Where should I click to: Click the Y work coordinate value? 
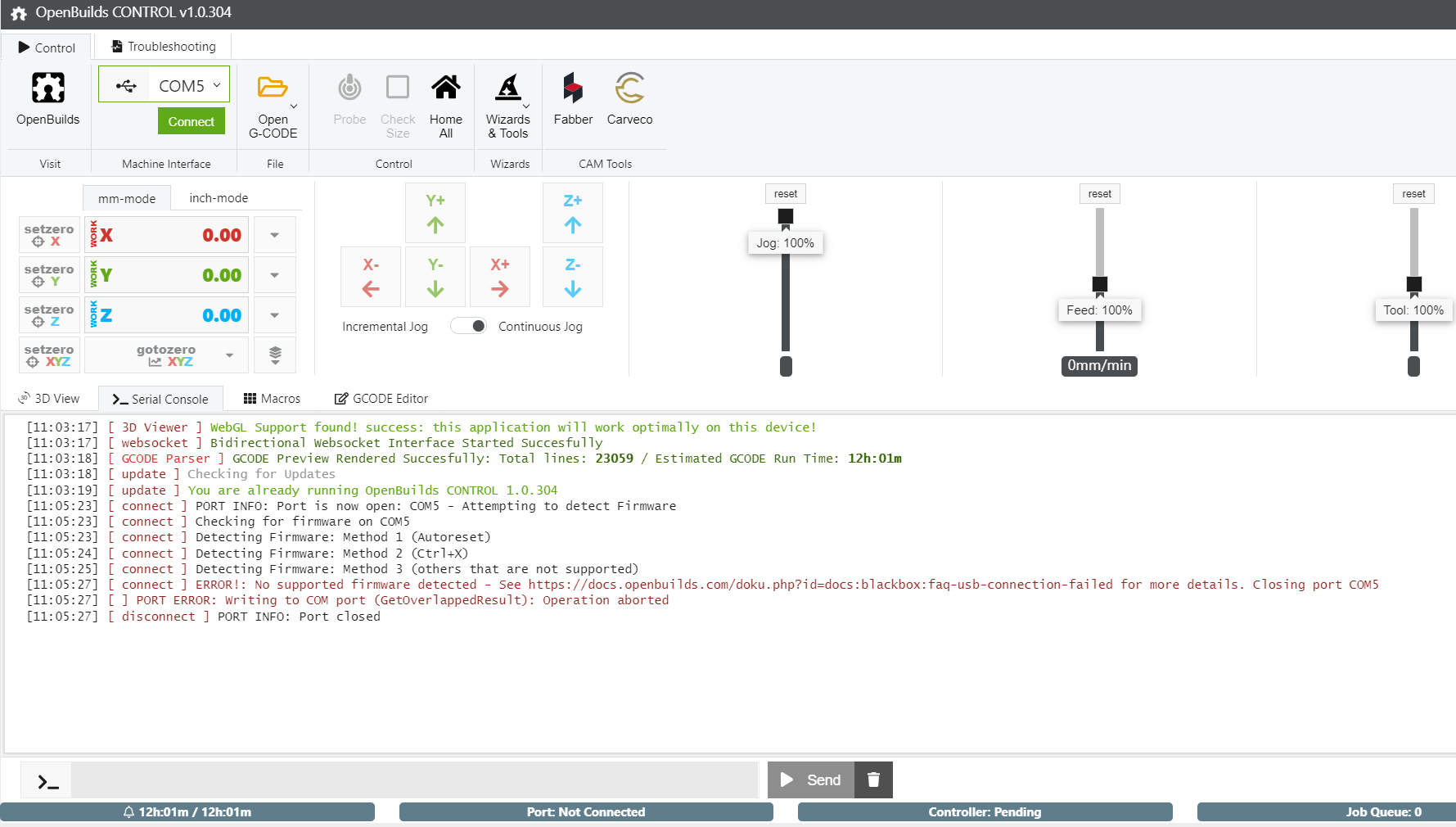click(222, 275)
